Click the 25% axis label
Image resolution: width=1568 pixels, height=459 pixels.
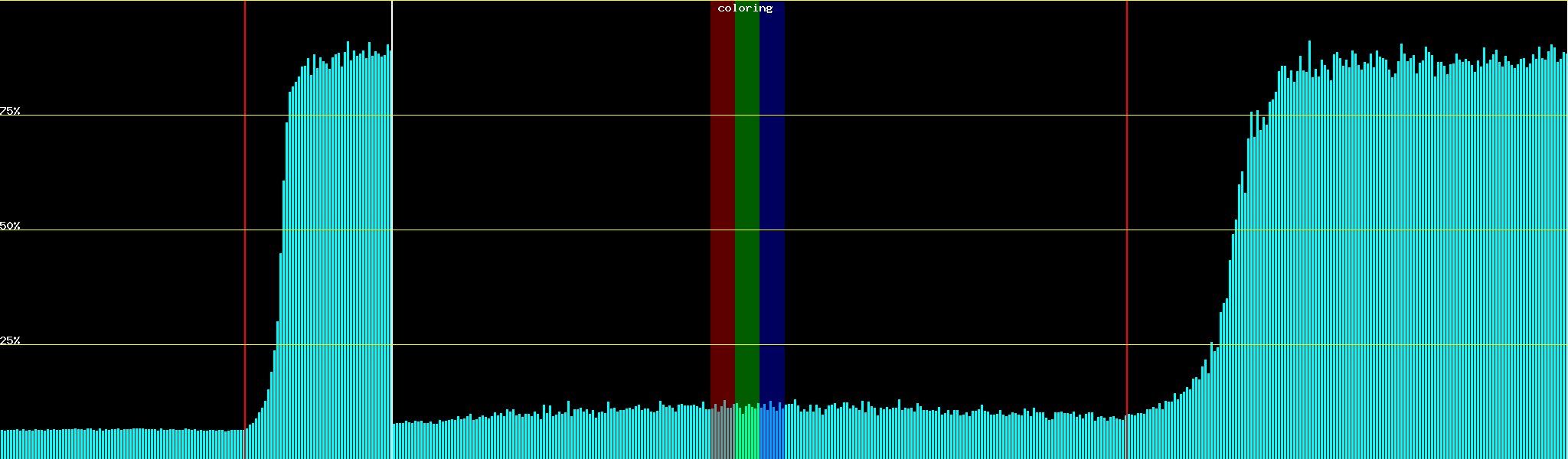click(10, 340)
